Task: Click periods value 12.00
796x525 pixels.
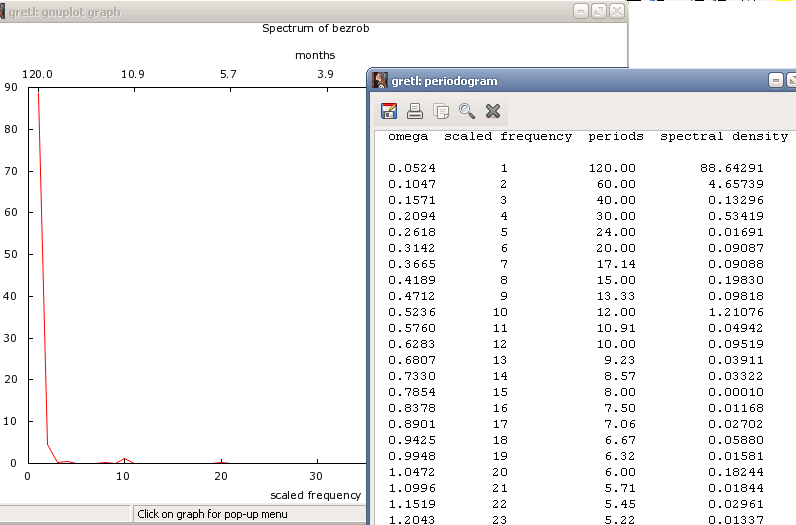Action: pyautogui.click(x=616, y=312)
